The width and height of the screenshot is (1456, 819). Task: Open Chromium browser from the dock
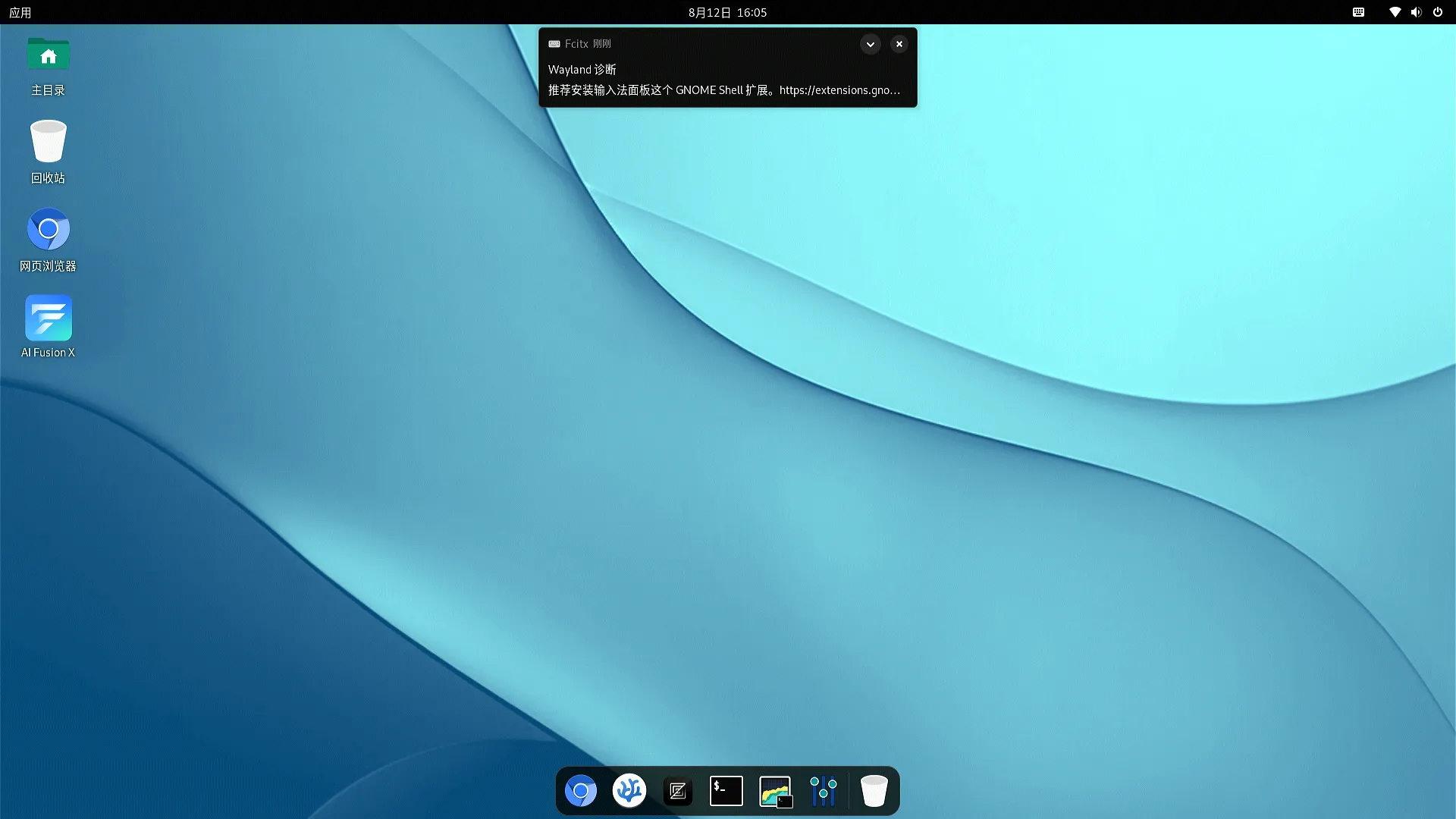coord(581,791)
